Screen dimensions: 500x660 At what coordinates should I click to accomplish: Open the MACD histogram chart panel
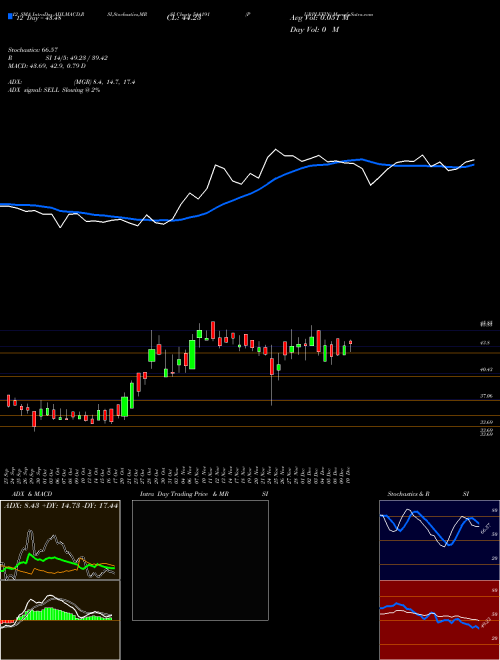(x=60, y=620)
